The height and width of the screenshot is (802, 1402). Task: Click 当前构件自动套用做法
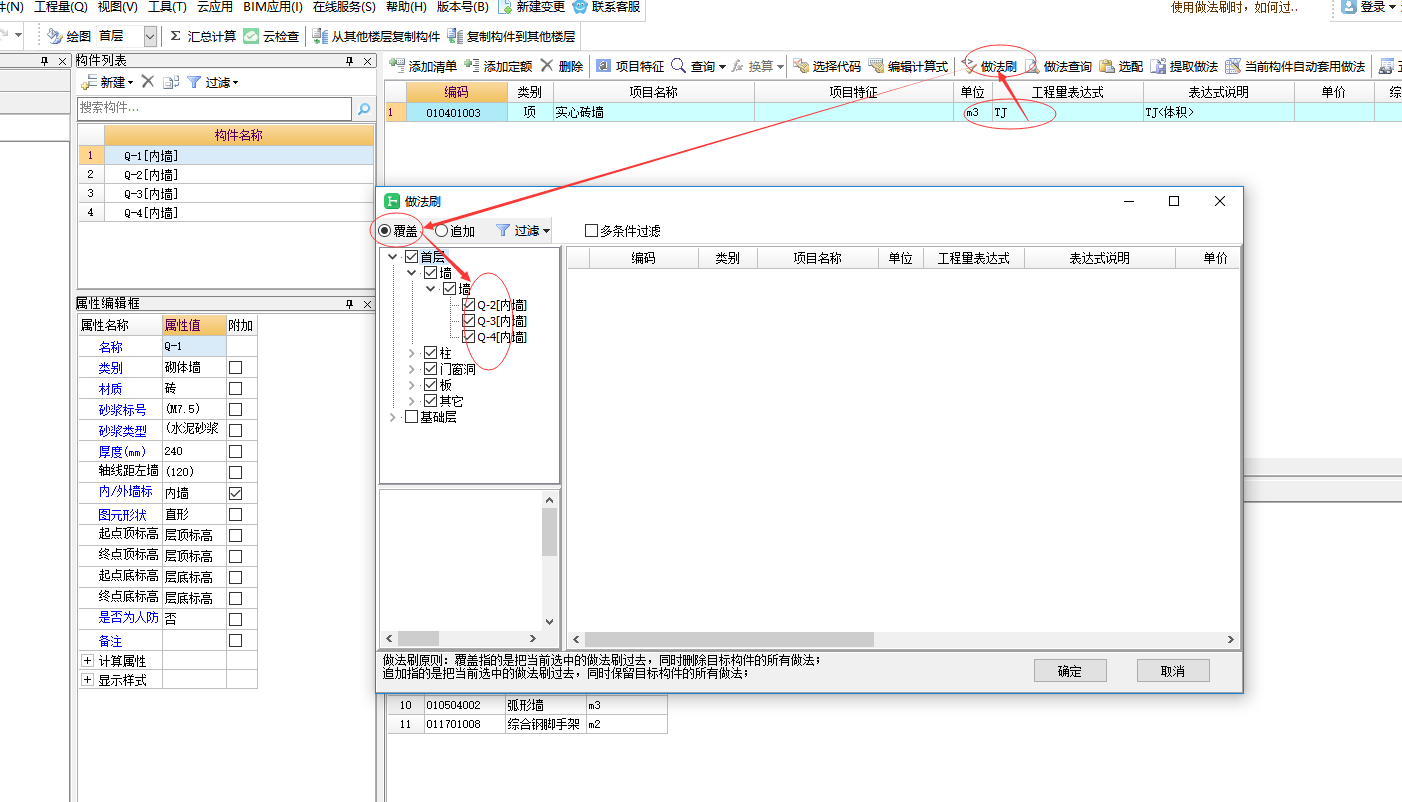pos(1295,66)
